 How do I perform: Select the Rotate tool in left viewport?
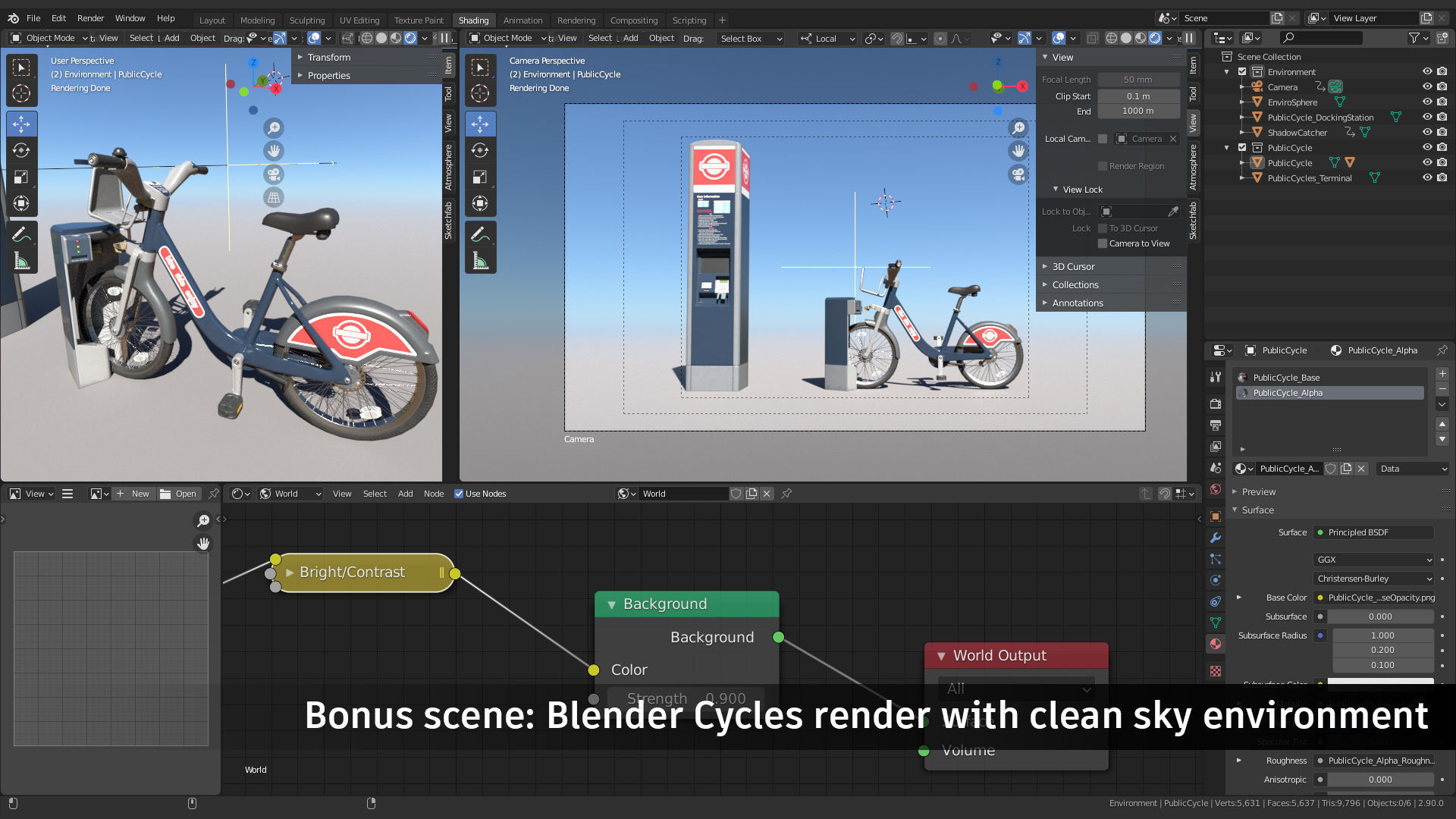(21, 150)
